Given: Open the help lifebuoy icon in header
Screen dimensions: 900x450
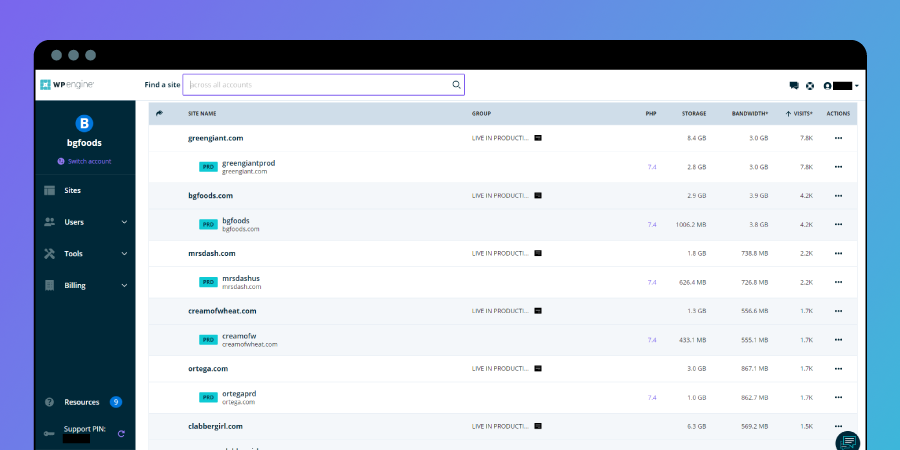Looking at the screenshot, I should pos(810,86).
